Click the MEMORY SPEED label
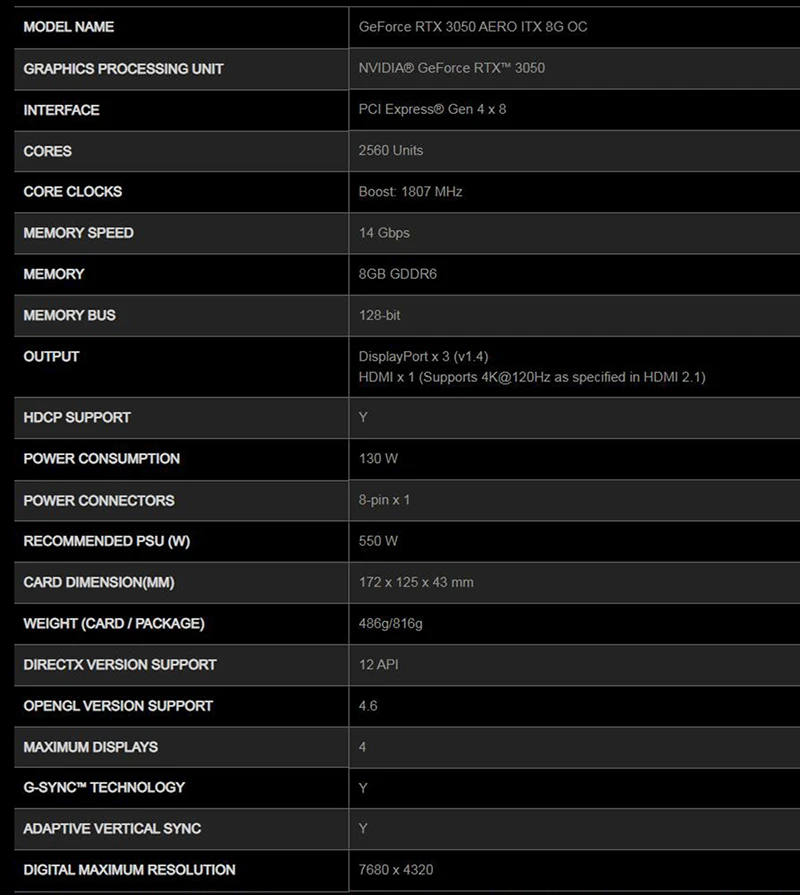Image resolution: width=800 pixels, height=895 pixels. [x=78, y=233]
